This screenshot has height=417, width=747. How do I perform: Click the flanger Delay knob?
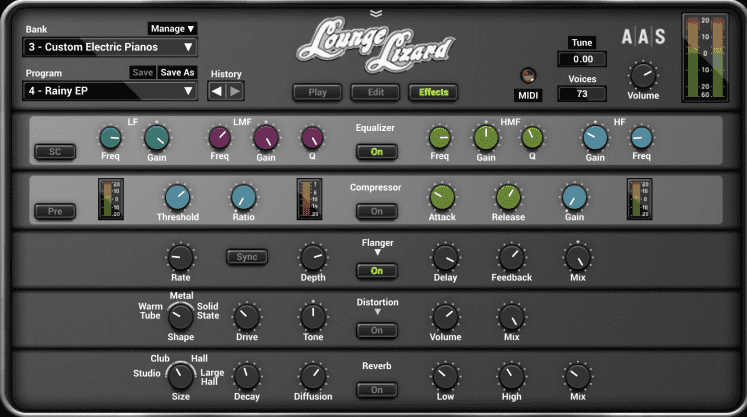coord(445,257)
